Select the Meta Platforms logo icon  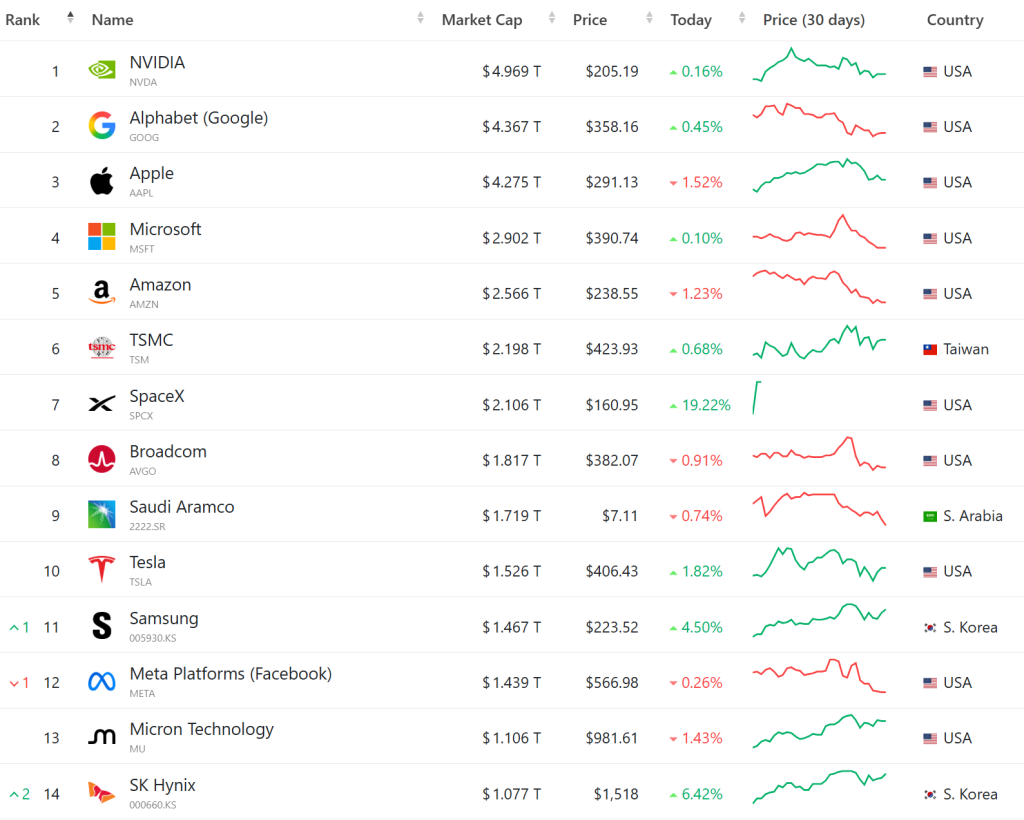coord(102,682)
